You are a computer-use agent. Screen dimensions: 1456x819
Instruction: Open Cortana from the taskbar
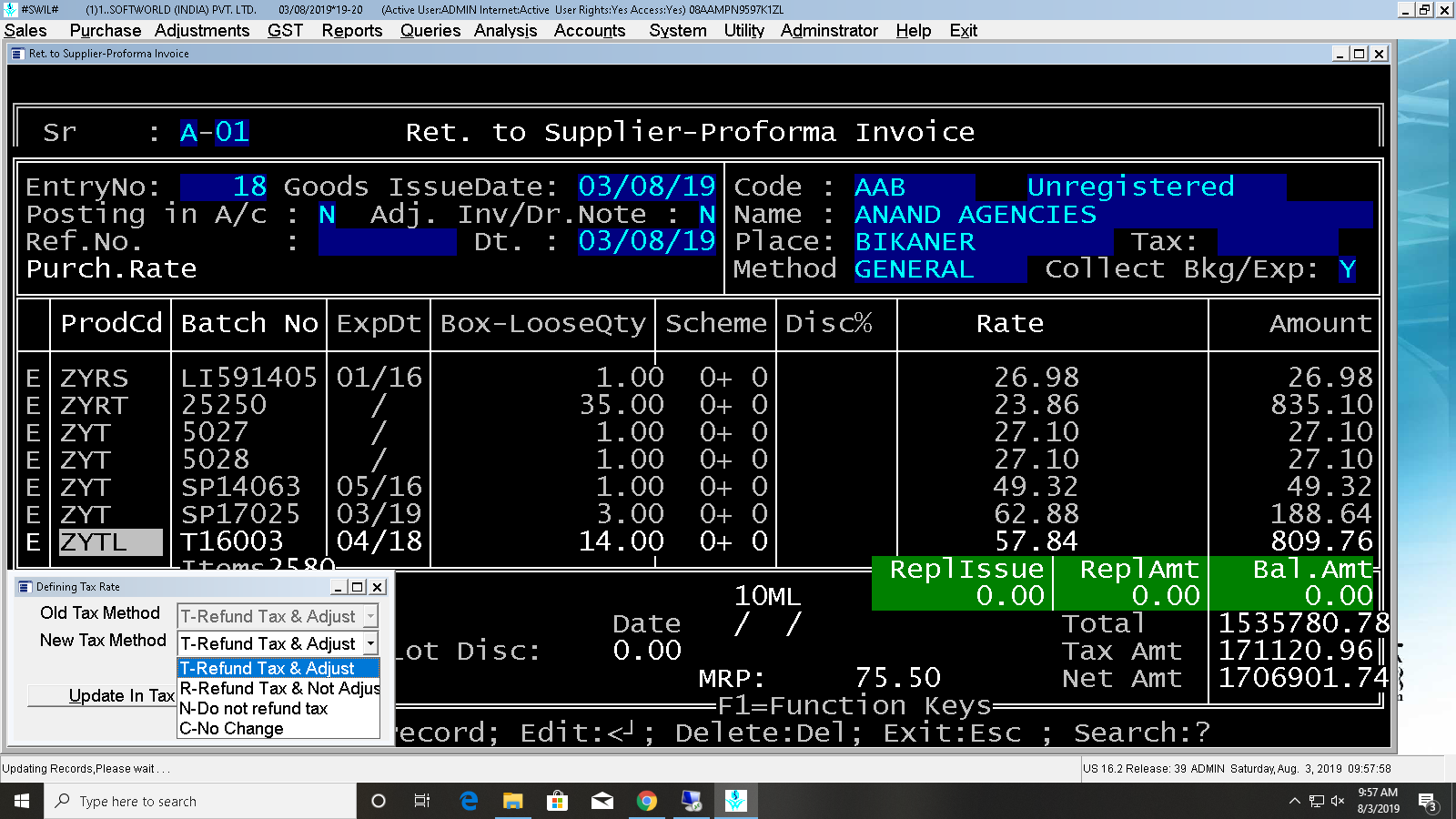click(x=379, y=801)
